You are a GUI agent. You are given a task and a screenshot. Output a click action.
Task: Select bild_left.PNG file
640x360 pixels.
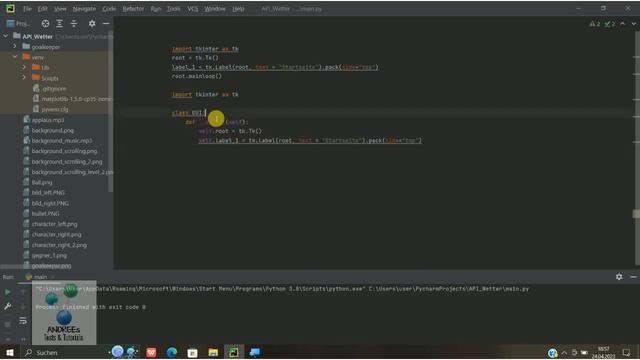(44, 193)
